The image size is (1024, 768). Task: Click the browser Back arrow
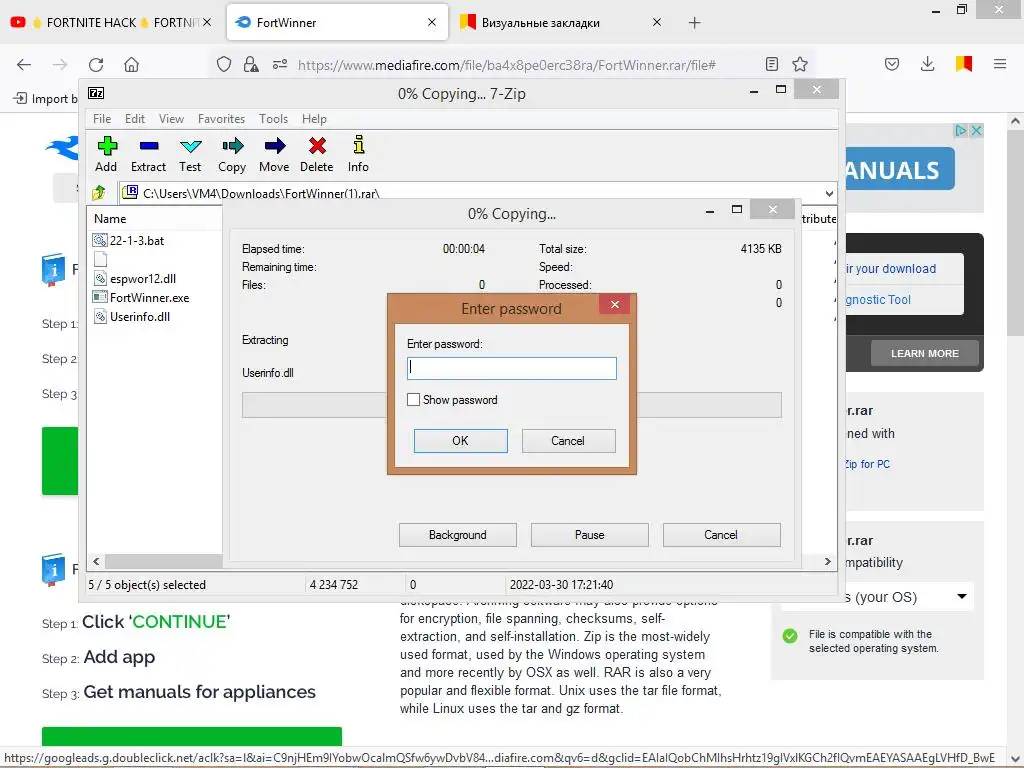24,64
